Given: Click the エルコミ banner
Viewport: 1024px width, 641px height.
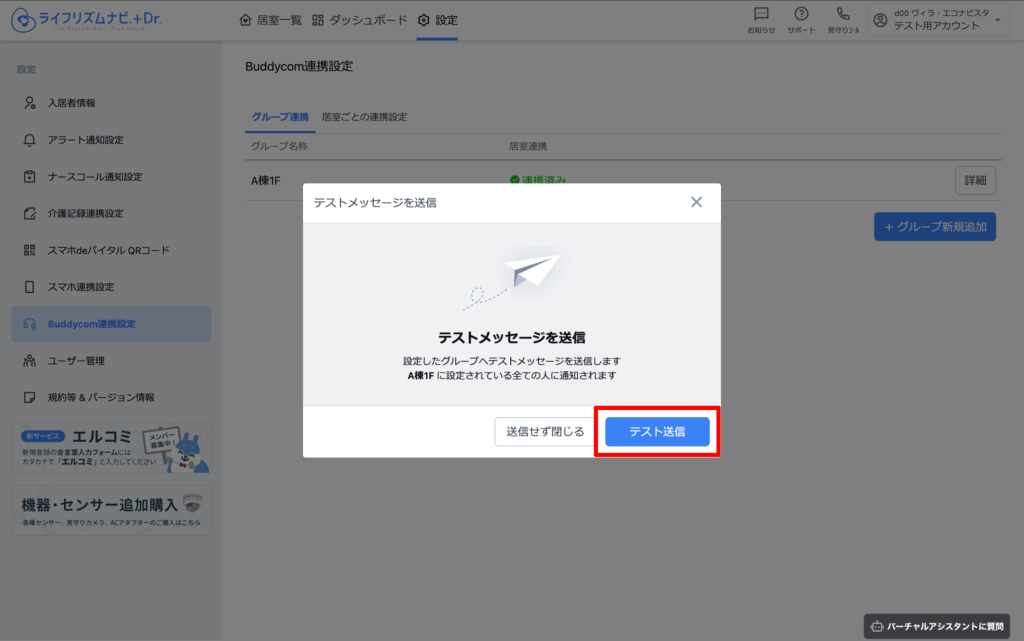Looking at the screenshot, I should coord(112,448).
